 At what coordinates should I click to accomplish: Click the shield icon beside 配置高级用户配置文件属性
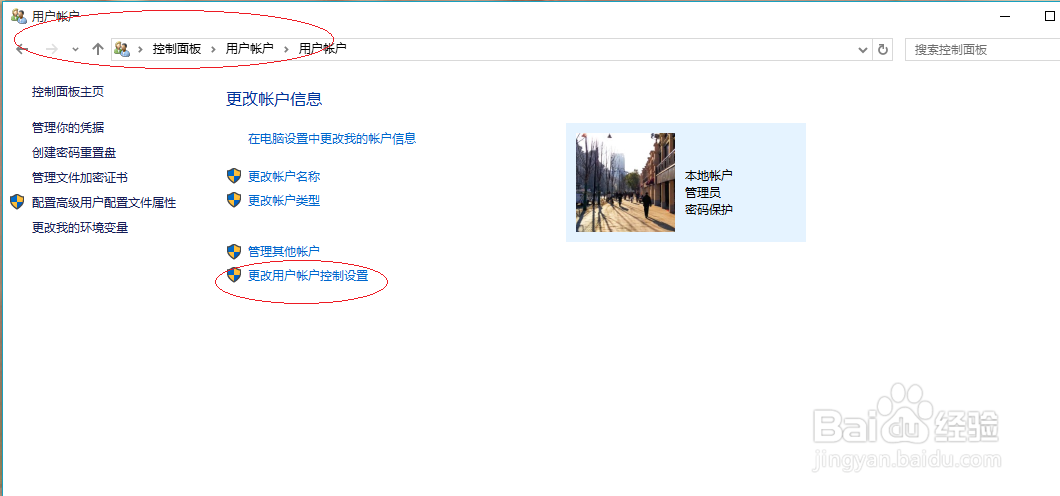17,201
